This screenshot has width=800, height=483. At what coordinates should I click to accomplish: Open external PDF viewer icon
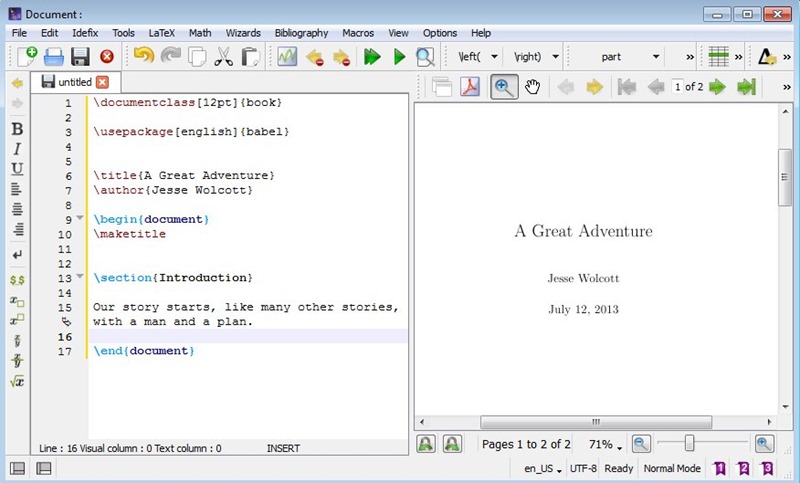pos(470,87)
